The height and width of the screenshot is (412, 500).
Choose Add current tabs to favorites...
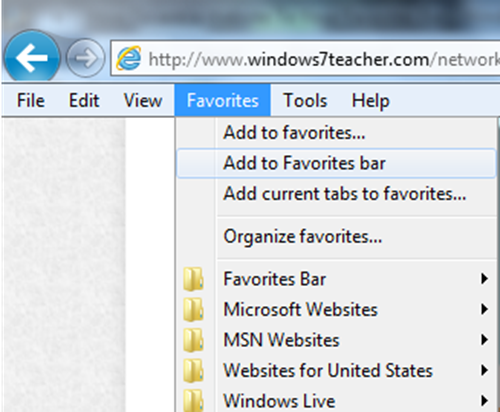(336, 194)
